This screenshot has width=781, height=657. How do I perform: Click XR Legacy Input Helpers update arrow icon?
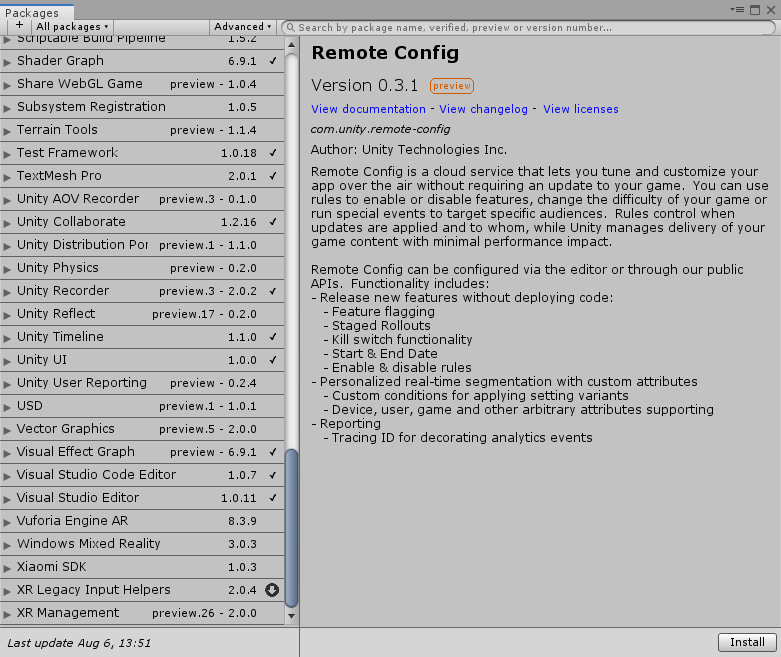pos(272,590)
